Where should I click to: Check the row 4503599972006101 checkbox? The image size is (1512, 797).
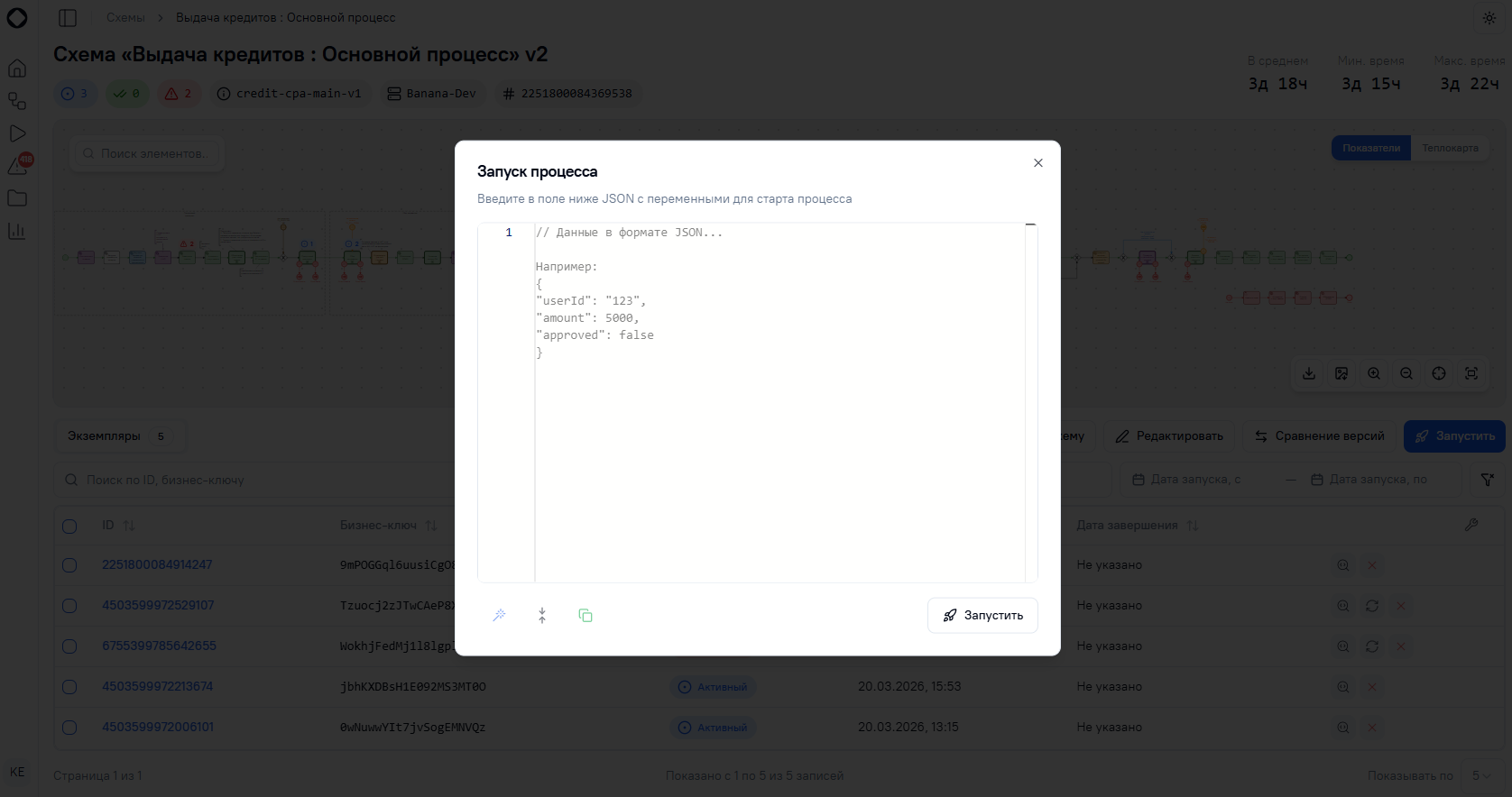pos(69,728)
